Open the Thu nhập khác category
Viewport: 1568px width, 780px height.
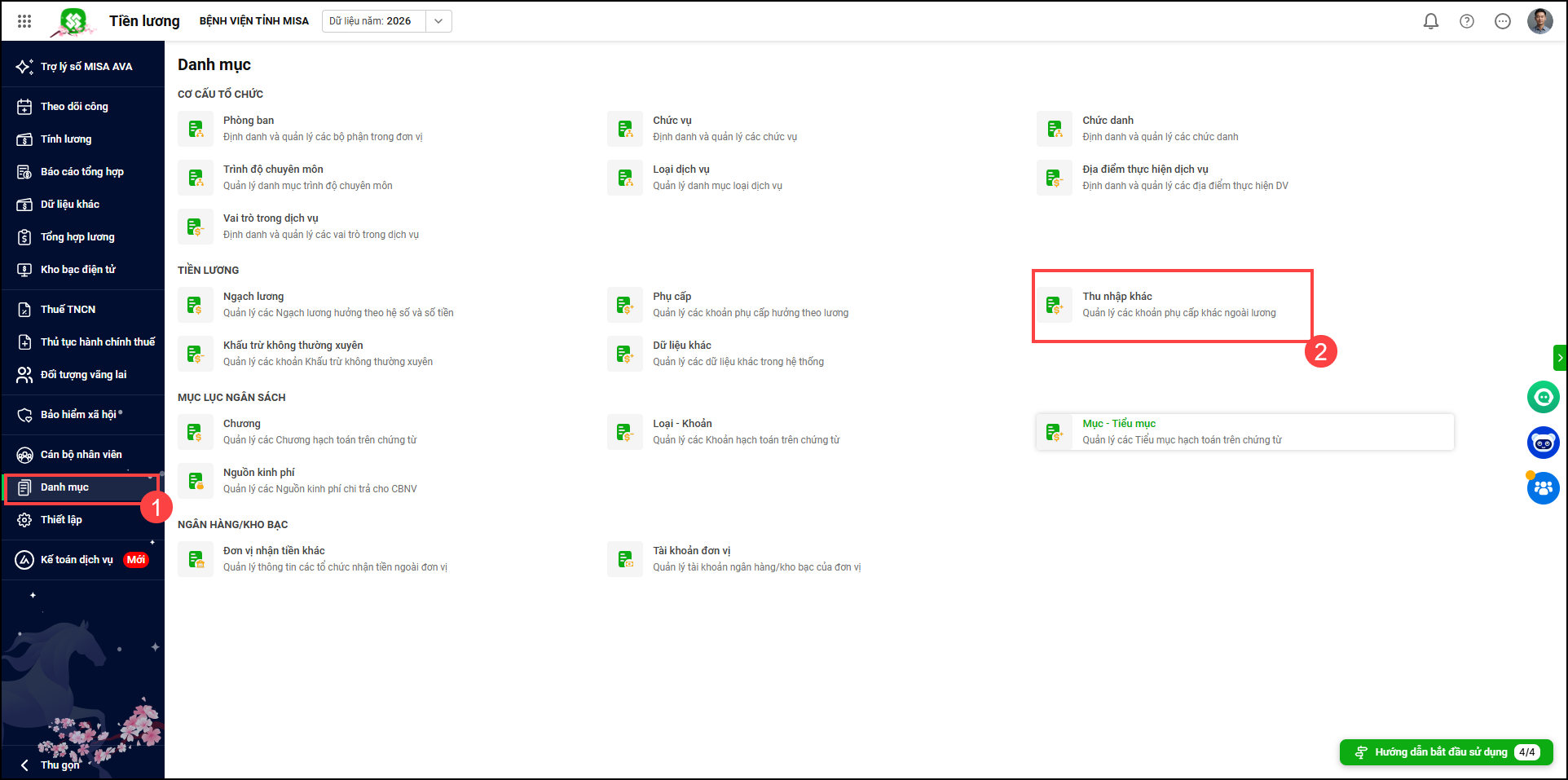pos(1117,297)
